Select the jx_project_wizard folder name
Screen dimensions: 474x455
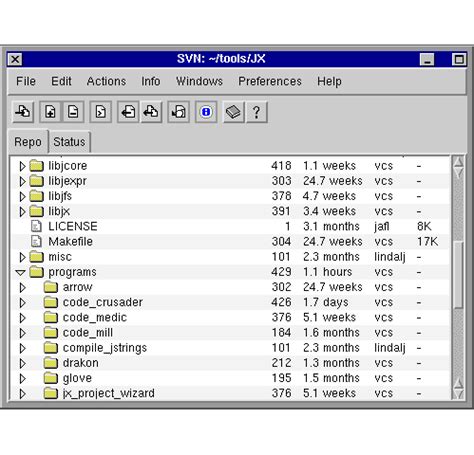[x=109, y=393]
